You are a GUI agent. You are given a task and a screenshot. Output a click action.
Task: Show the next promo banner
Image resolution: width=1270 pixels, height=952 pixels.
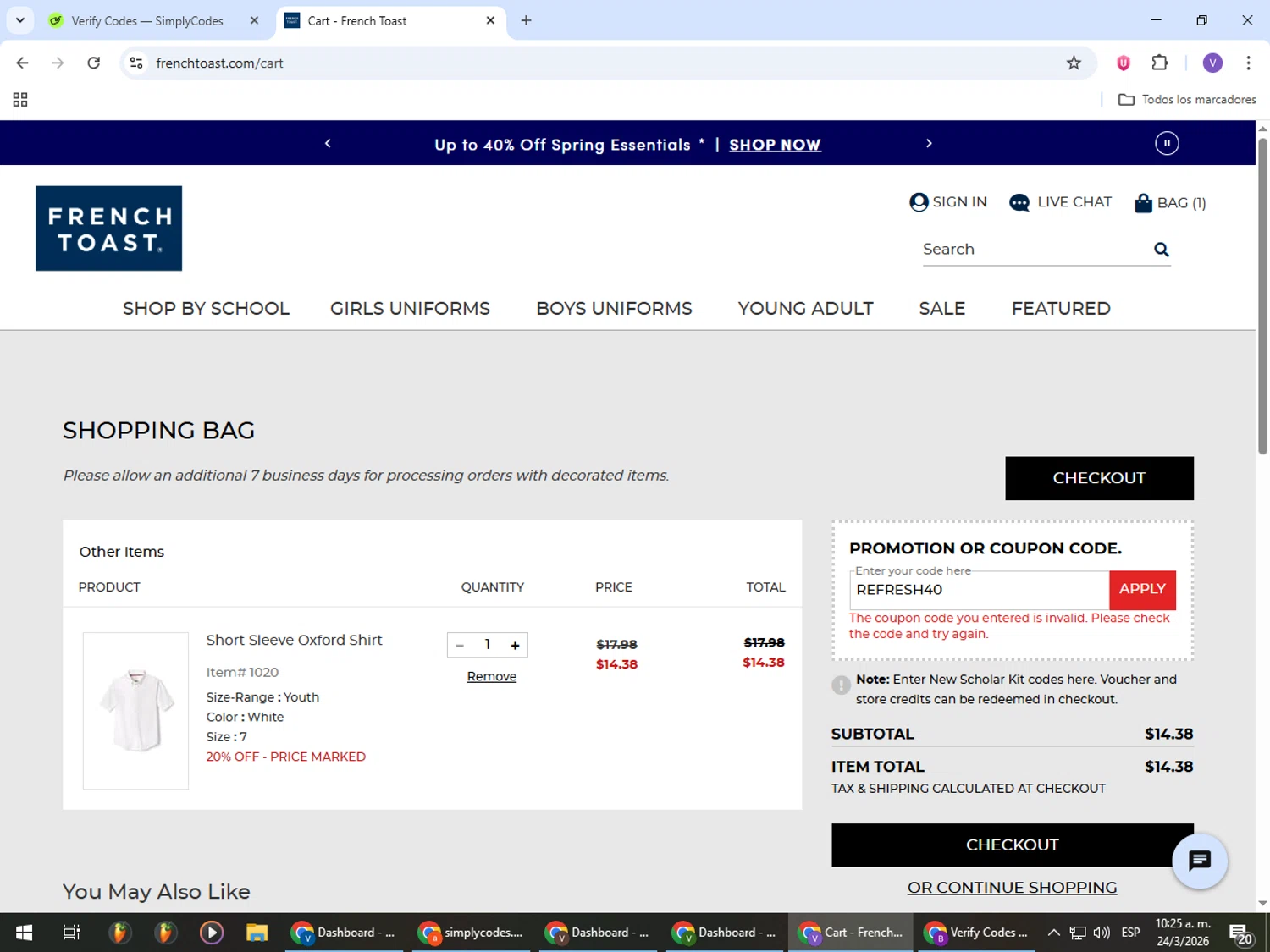(x=929, y=144)
